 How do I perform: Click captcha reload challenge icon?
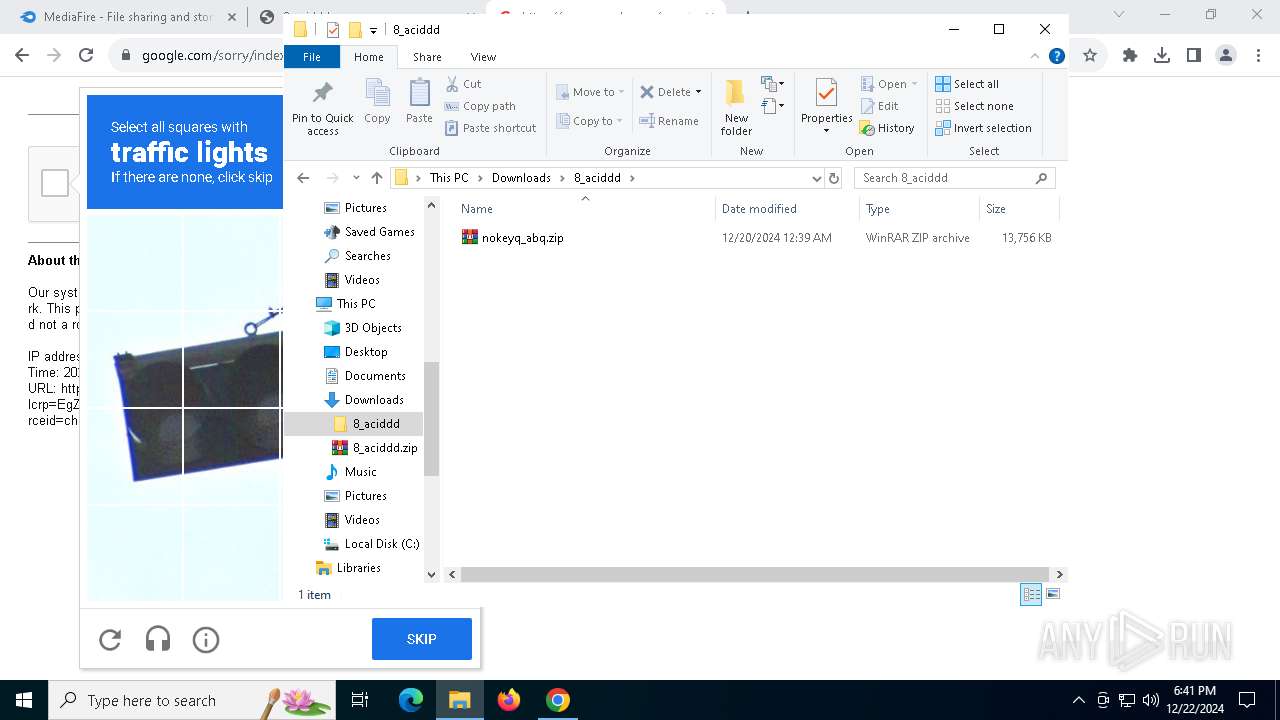[x=110, y=639]
